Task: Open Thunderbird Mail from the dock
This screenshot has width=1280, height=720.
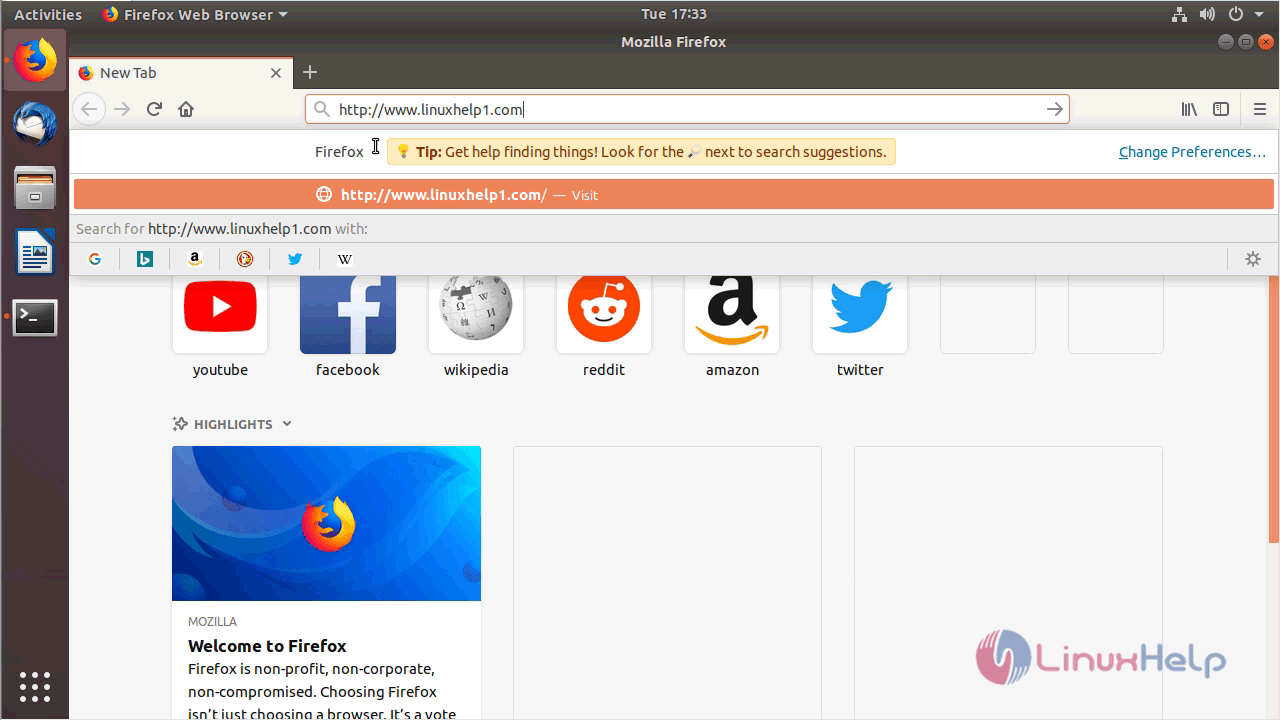Action: click(x=35, y=124)
